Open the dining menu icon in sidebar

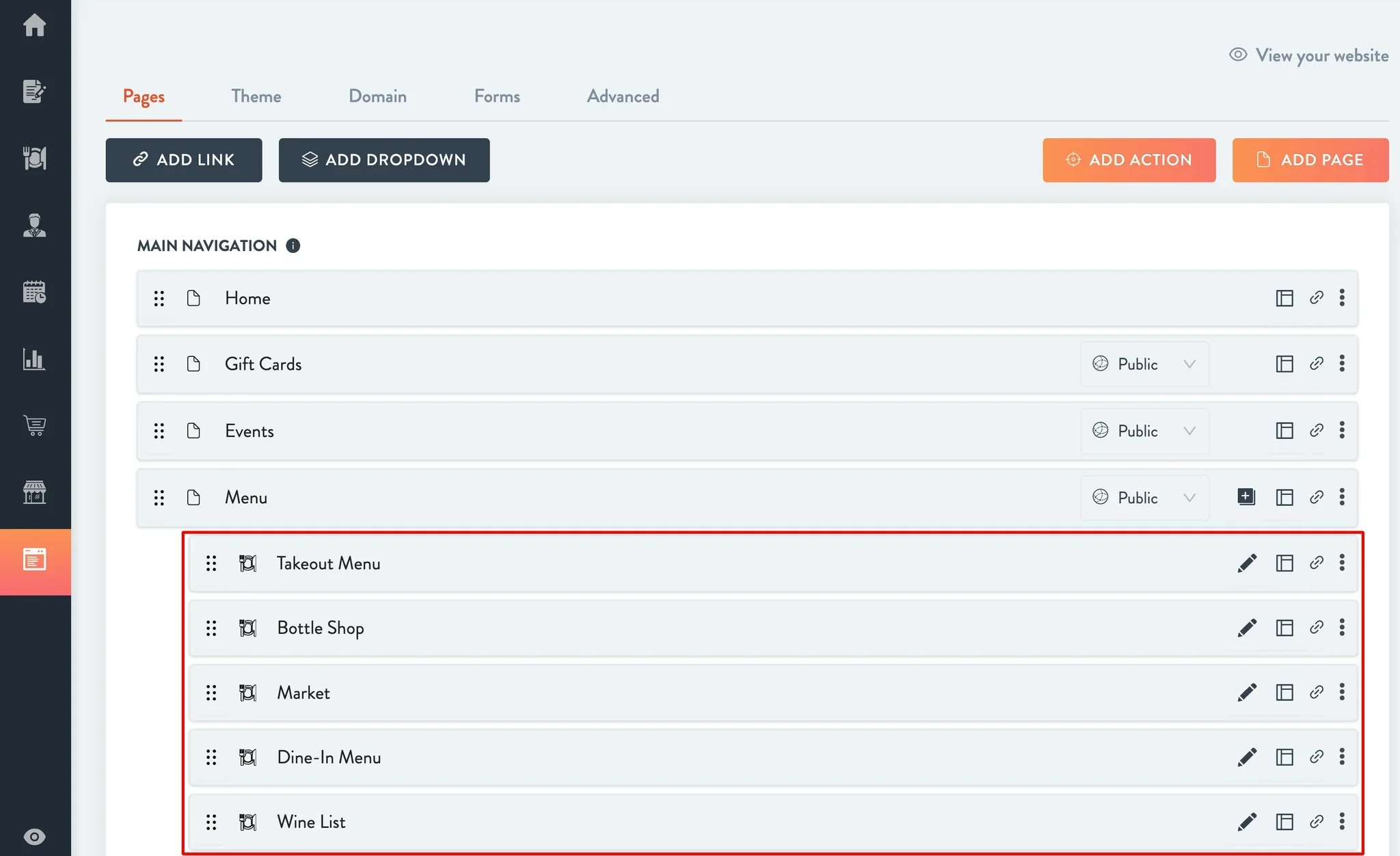[34, 158]
